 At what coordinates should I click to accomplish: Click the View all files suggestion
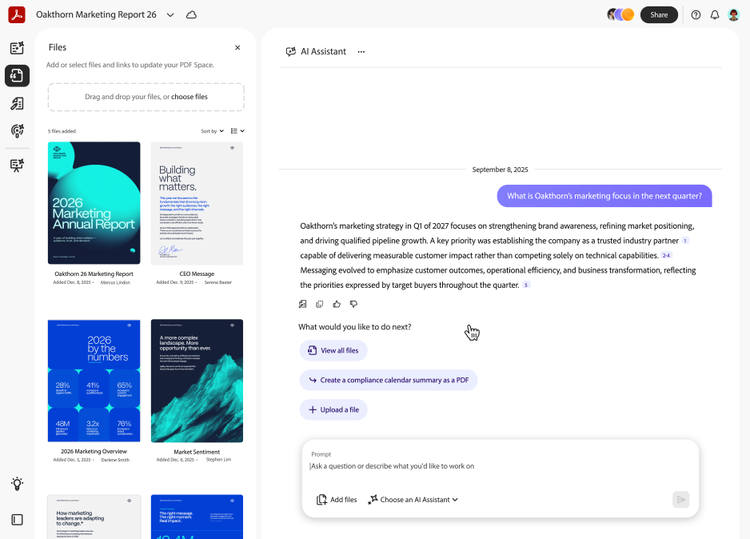(x=333, y=351)
